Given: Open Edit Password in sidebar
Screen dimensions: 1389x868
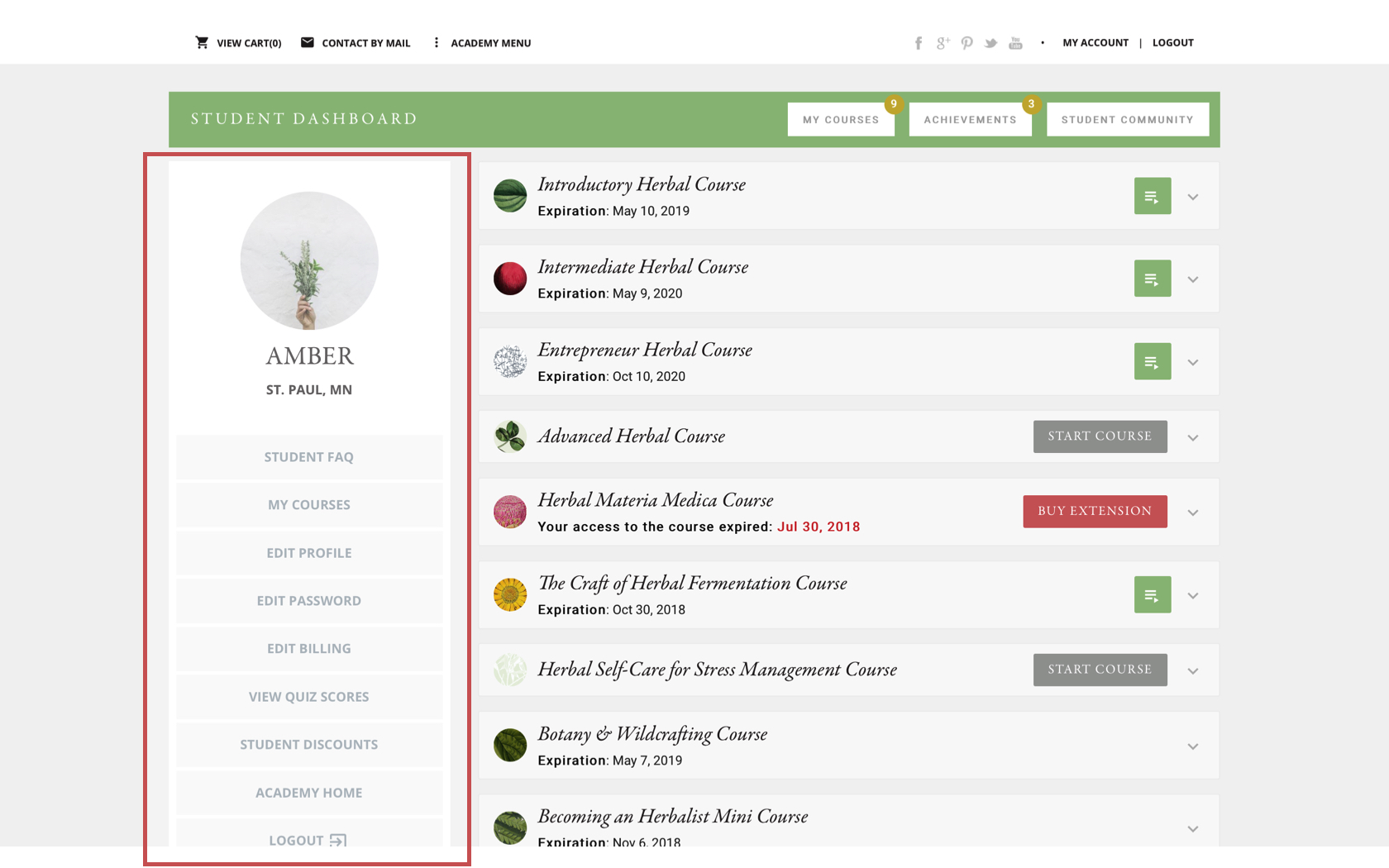Looking at the screenshot, I should pos(309,601).
